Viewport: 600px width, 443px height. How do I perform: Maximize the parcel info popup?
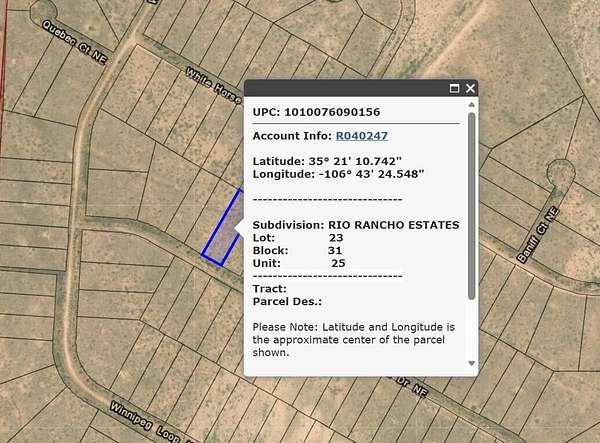(454, 89)
